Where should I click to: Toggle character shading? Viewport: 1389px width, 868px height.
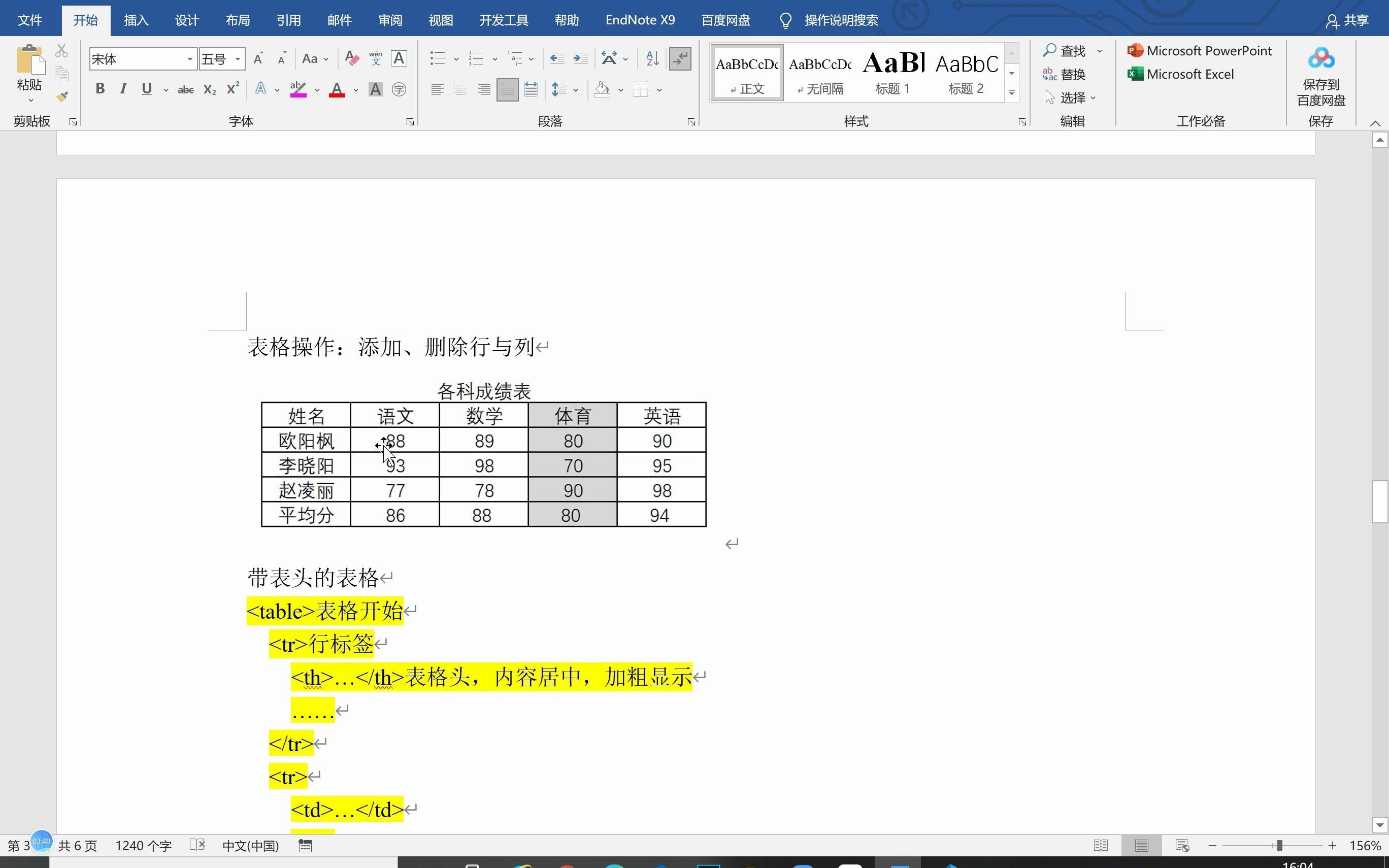click(375, 89)
